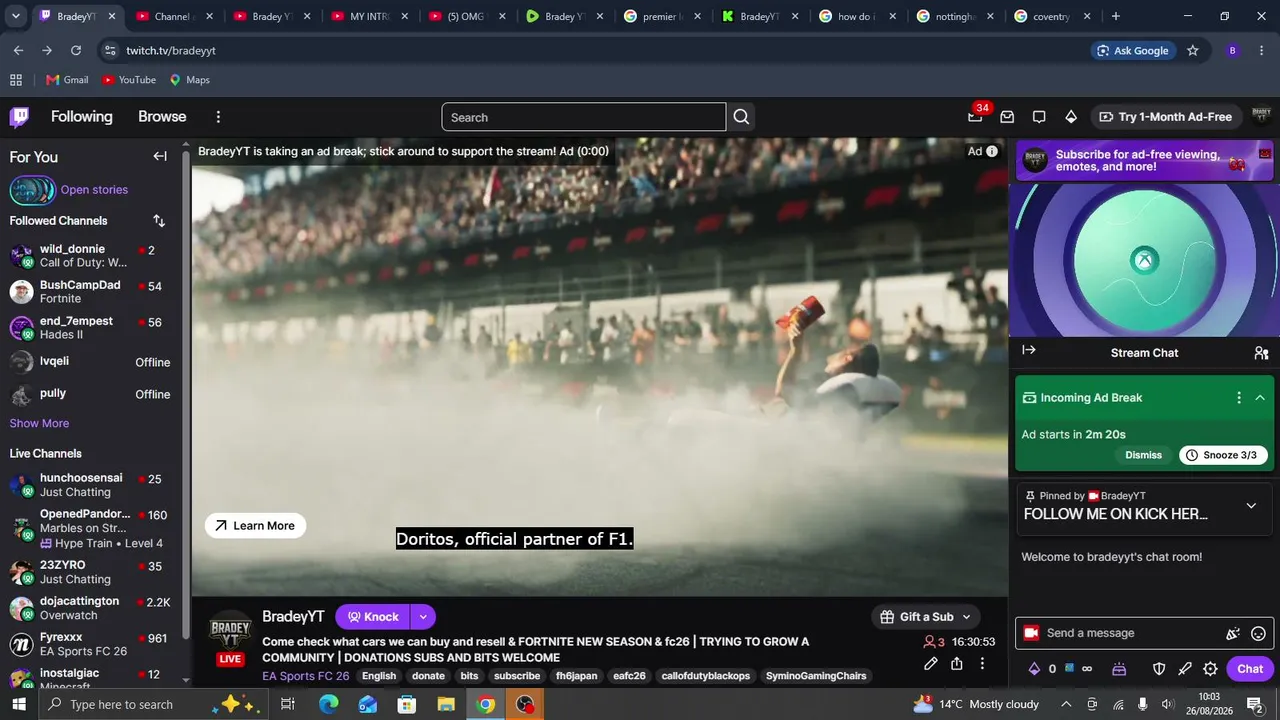Viewport: 1280px width, 720px height.
Task: Click the Search input field
Action: tap(584, 117)
